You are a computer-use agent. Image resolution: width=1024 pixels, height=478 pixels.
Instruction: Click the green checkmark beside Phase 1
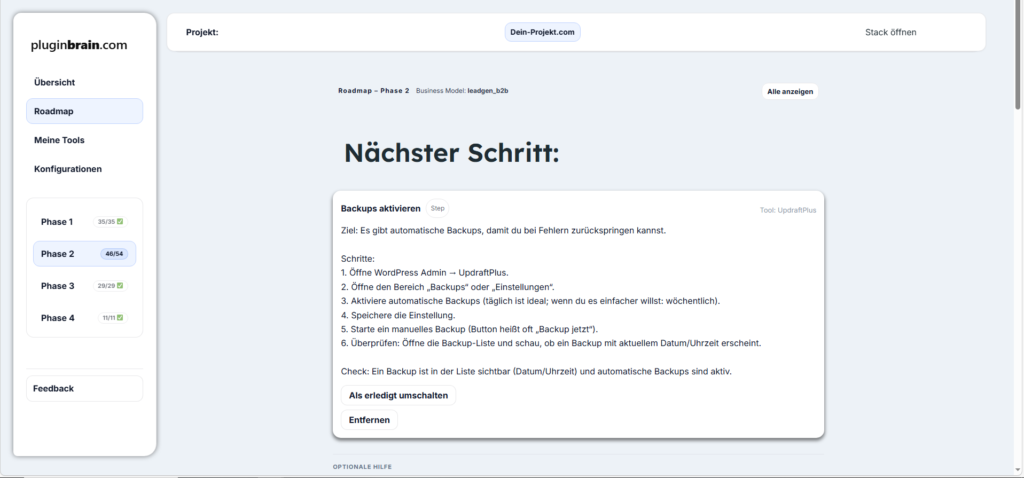pyautogui.click(x=120, y=222)
